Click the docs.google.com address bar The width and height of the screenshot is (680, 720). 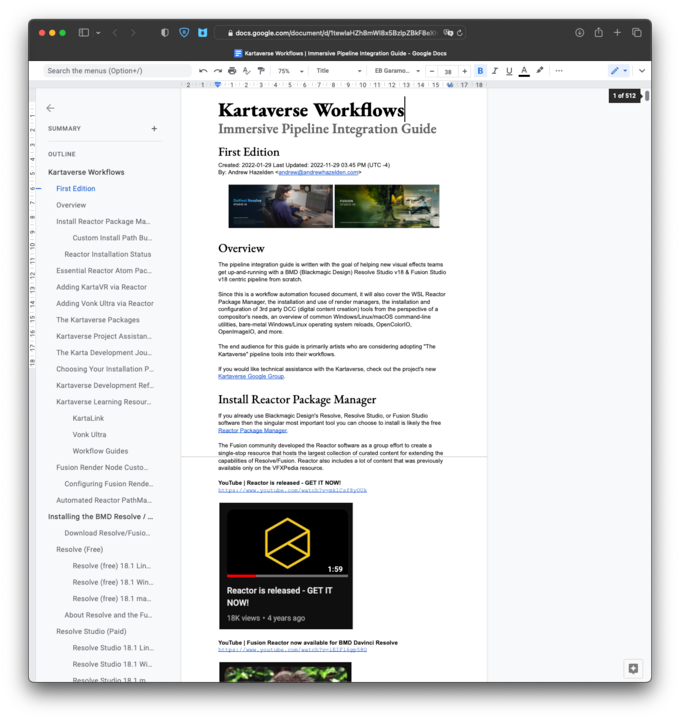pos(335,33)
